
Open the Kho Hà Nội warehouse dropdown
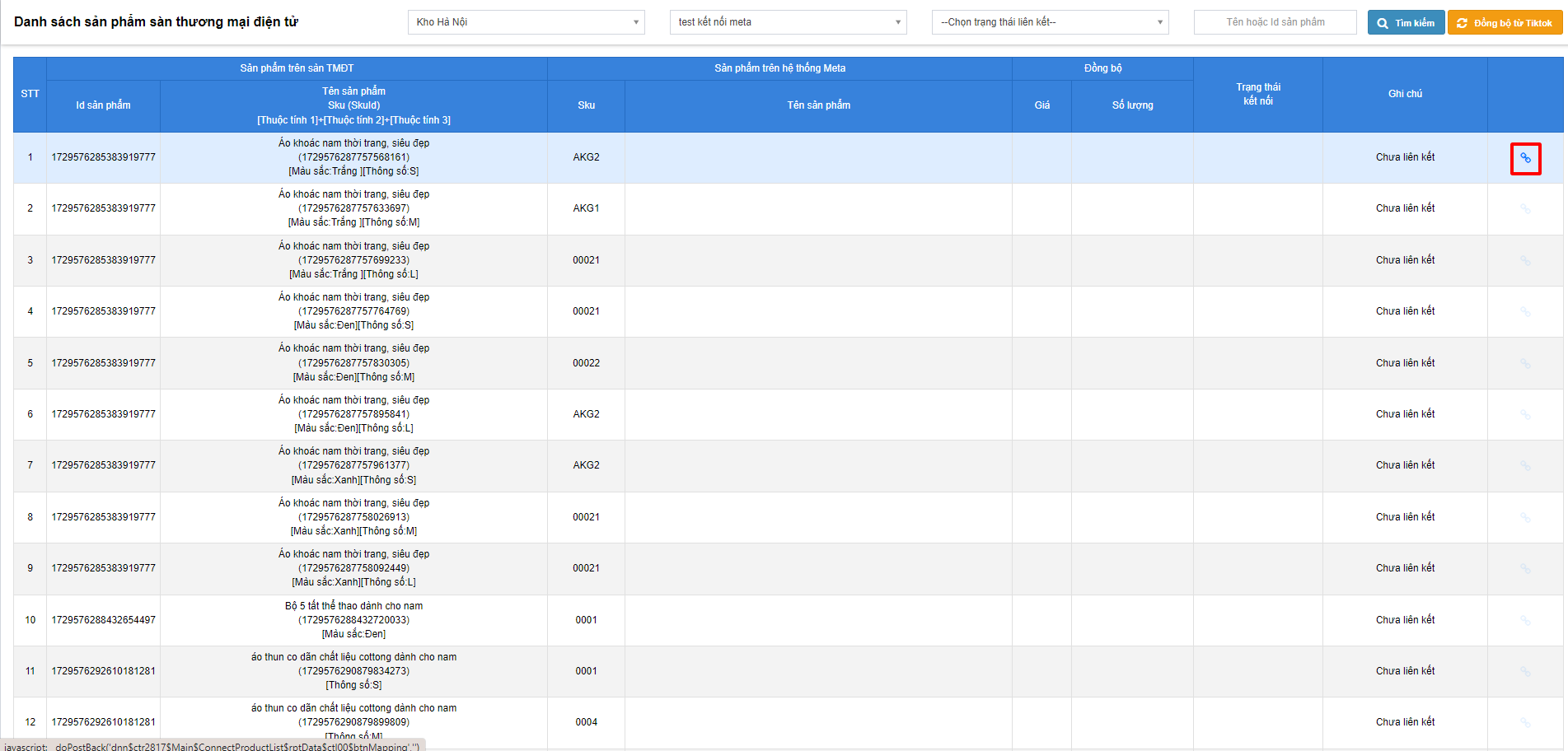(x=526, y=22)
